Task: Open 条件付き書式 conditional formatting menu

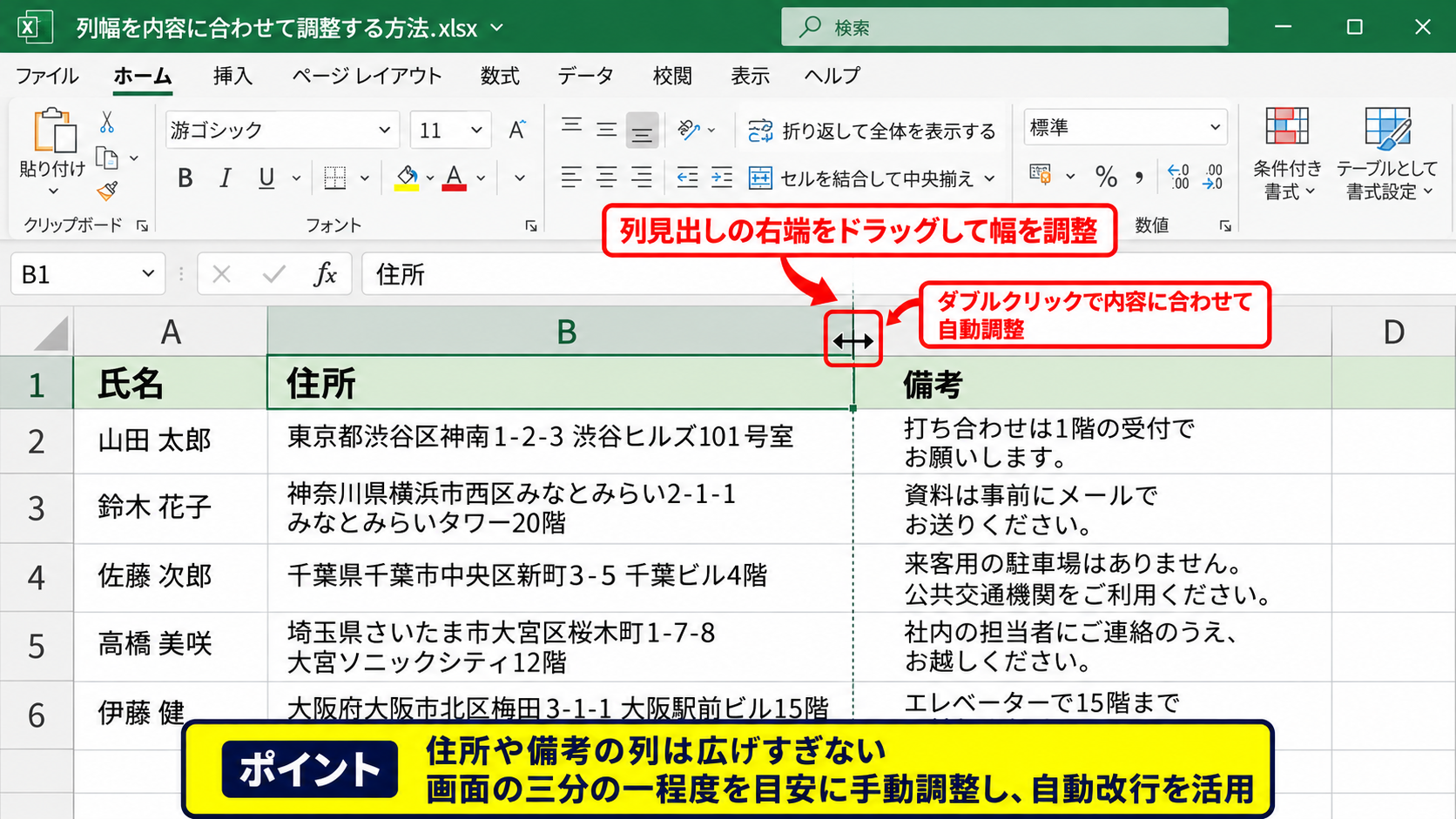Action: (1287, 154)
